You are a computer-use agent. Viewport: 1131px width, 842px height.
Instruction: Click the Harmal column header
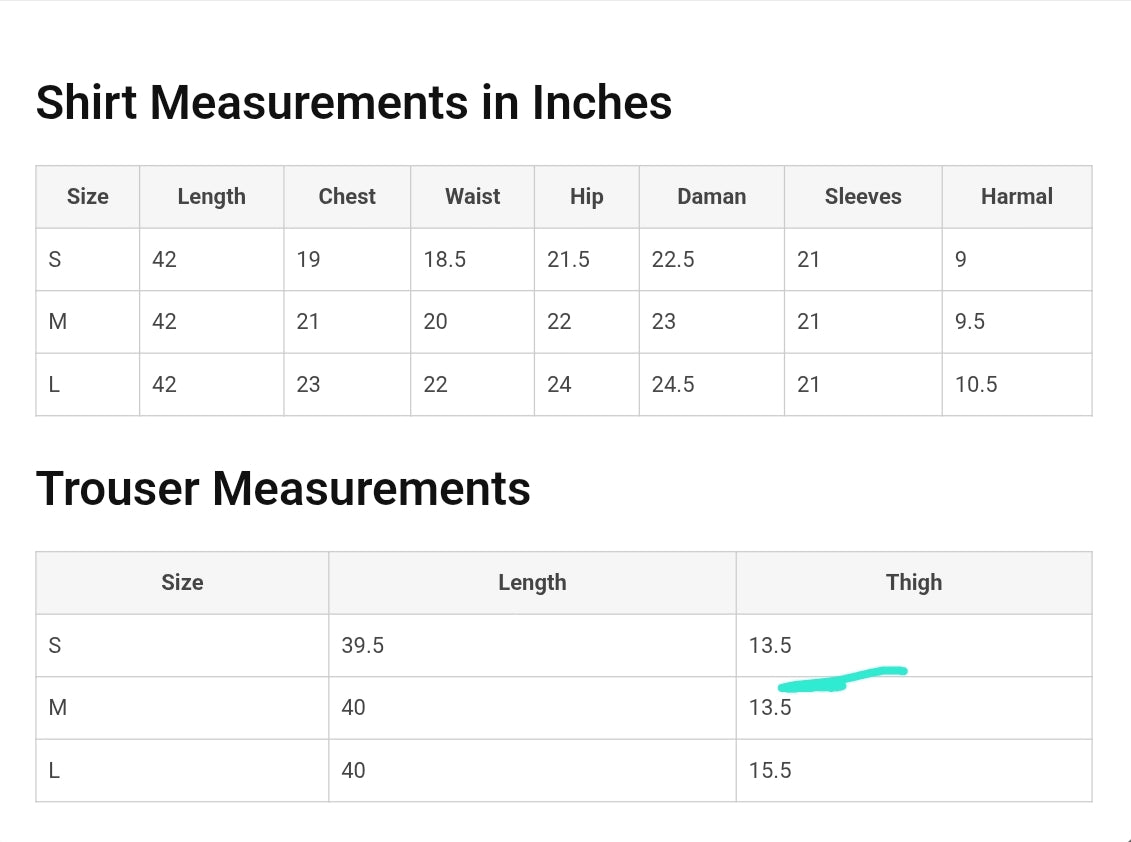(x=1016, y=197)
